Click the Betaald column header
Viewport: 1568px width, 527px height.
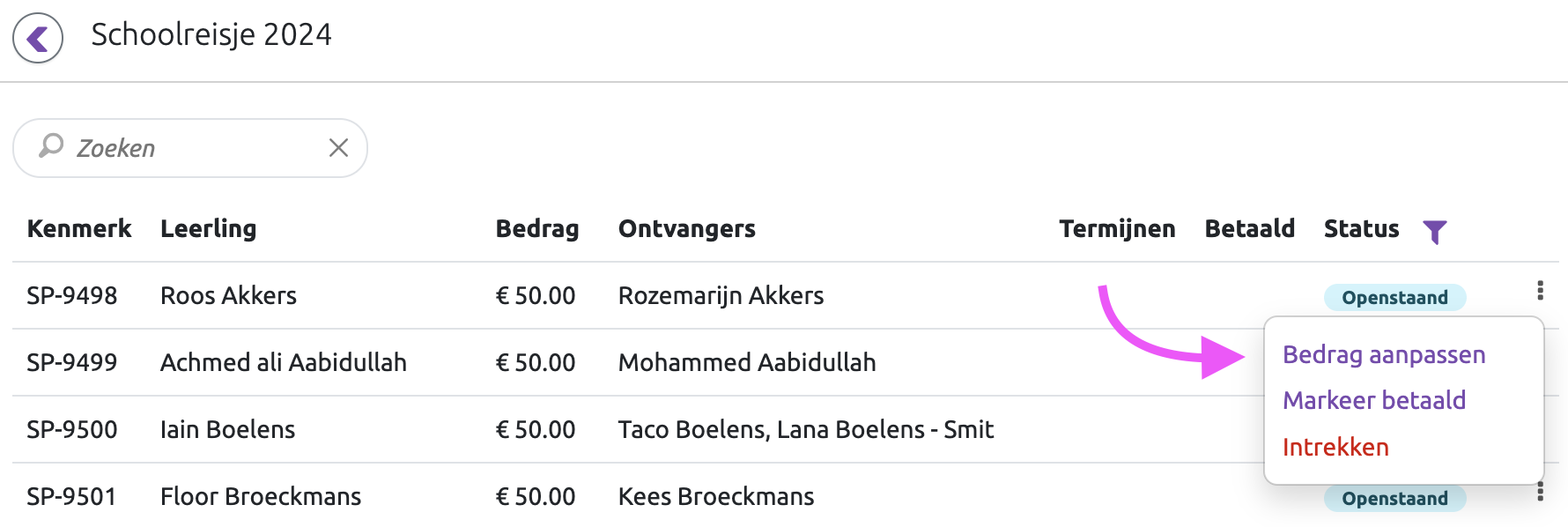click(1249, 228)
